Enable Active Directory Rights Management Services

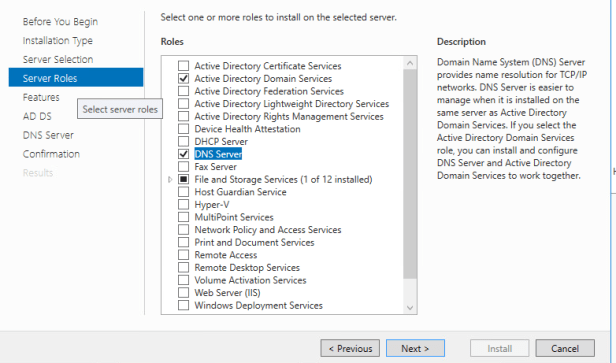click(x=183, y=116)
